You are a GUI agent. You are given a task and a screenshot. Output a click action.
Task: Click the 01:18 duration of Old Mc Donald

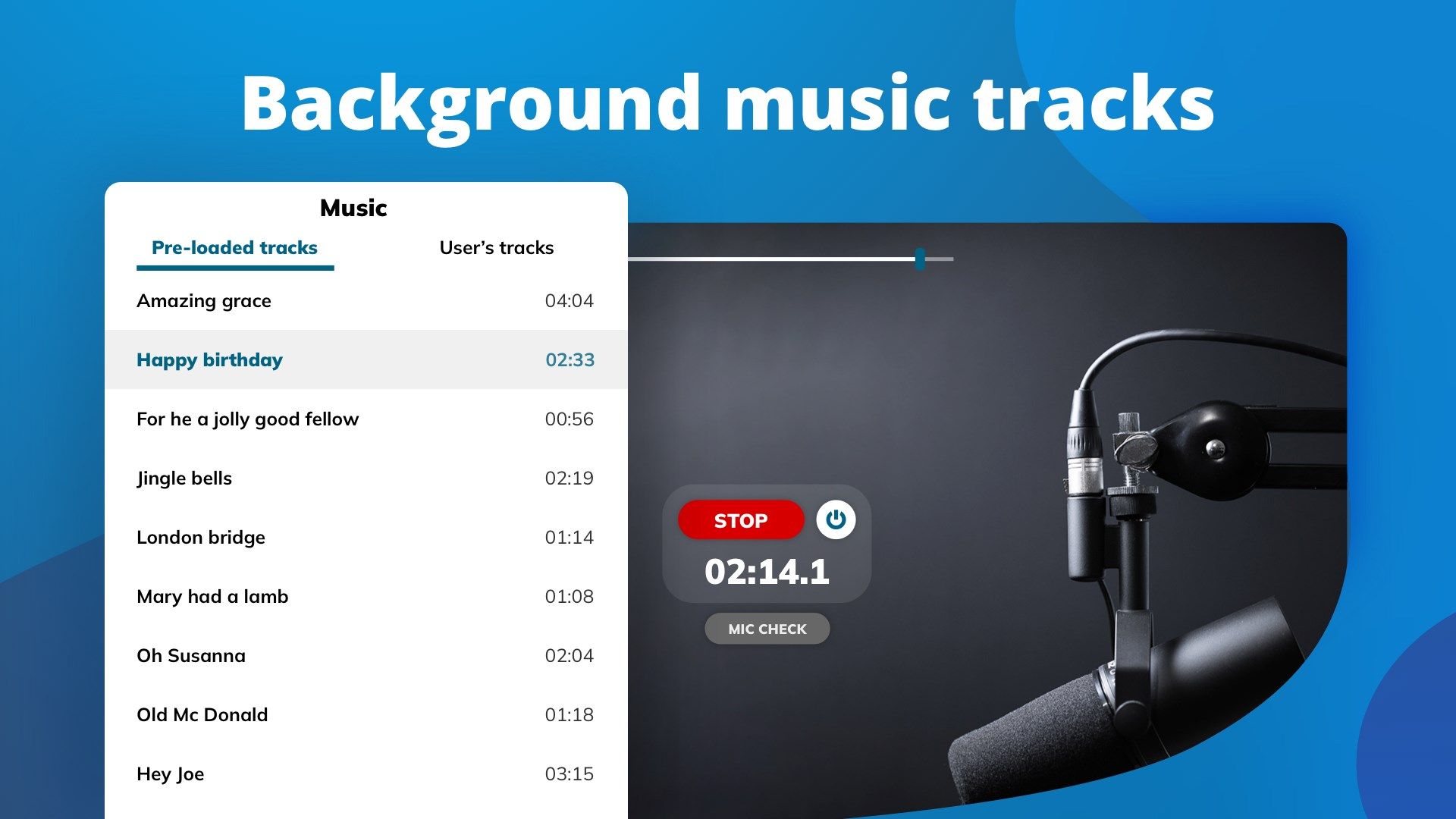click(x=570, y=715)
